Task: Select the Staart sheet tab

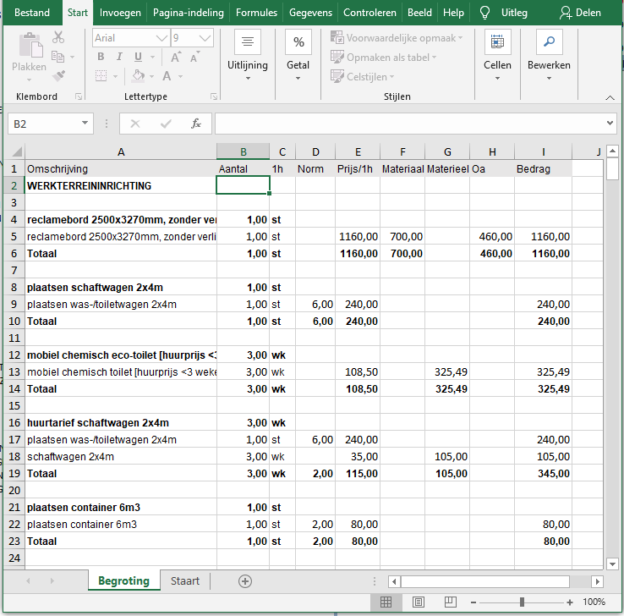Action: pos(185,581)
